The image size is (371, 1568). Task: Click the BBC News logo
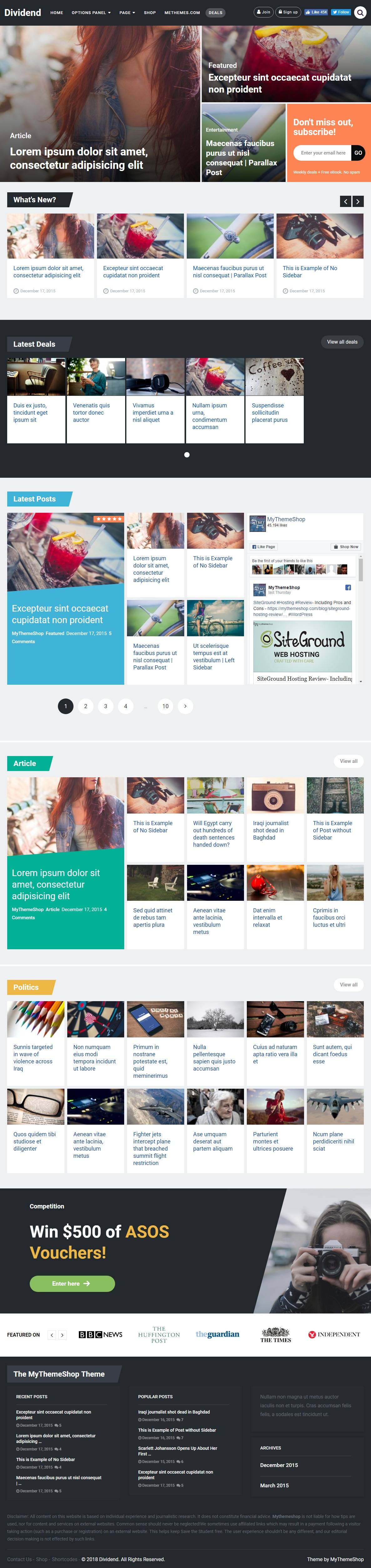(100, 1335)
